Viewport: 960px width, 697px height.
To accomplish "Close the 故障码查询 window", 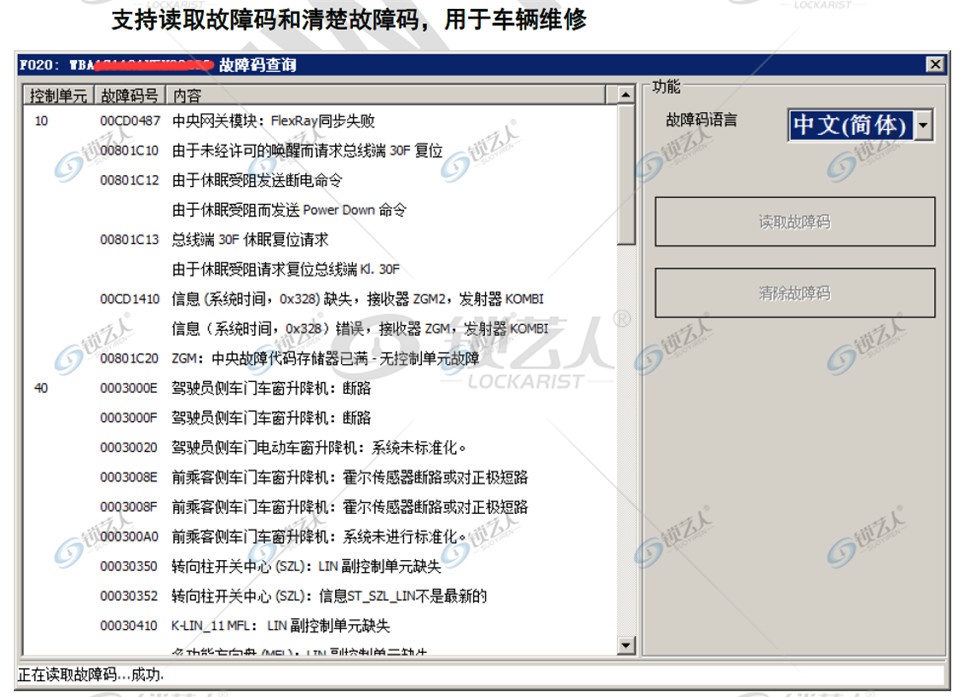I will tap(935, 64).
